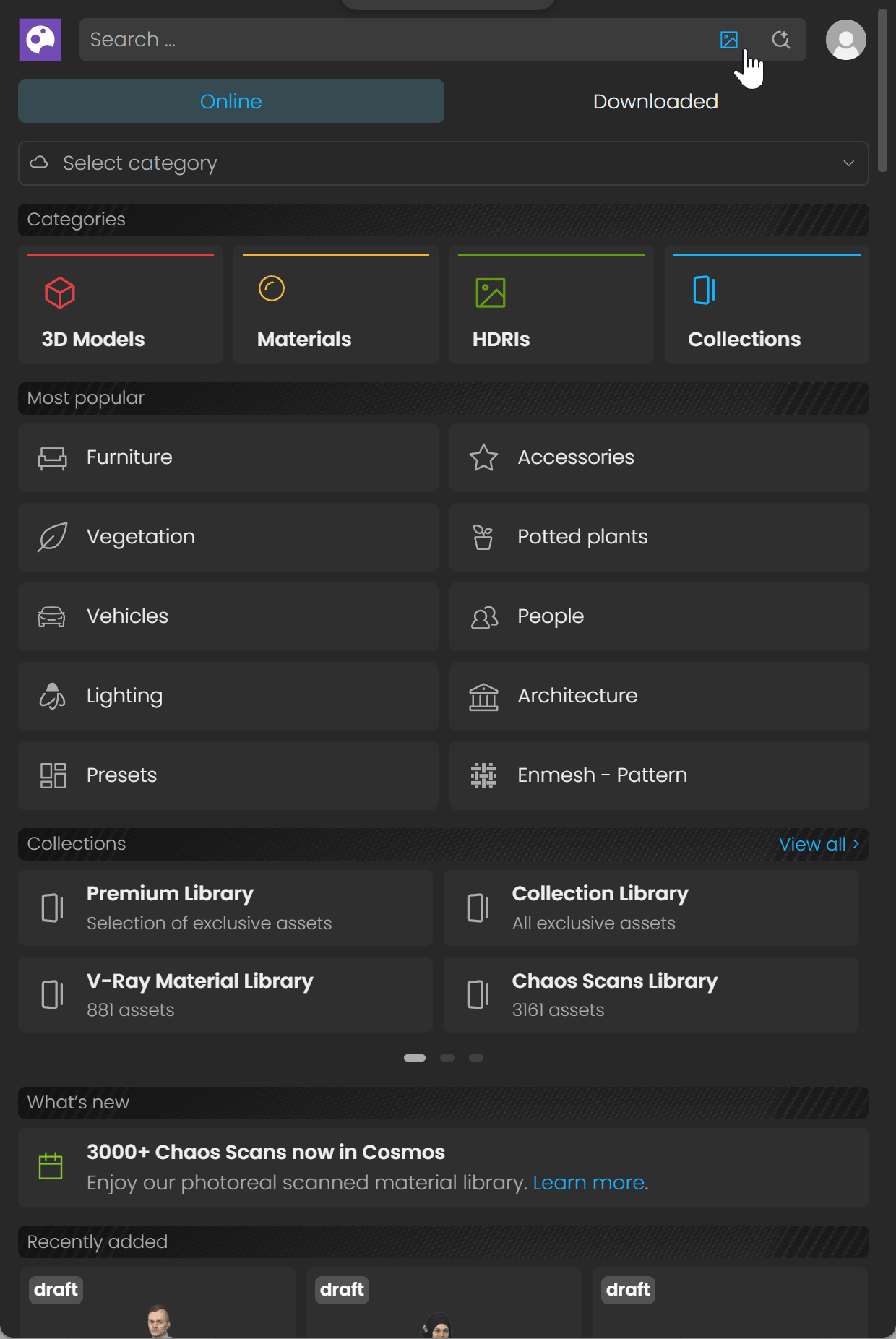Click the Presets layout icon
The image size is (896, 1339).
tap(53, 775)
